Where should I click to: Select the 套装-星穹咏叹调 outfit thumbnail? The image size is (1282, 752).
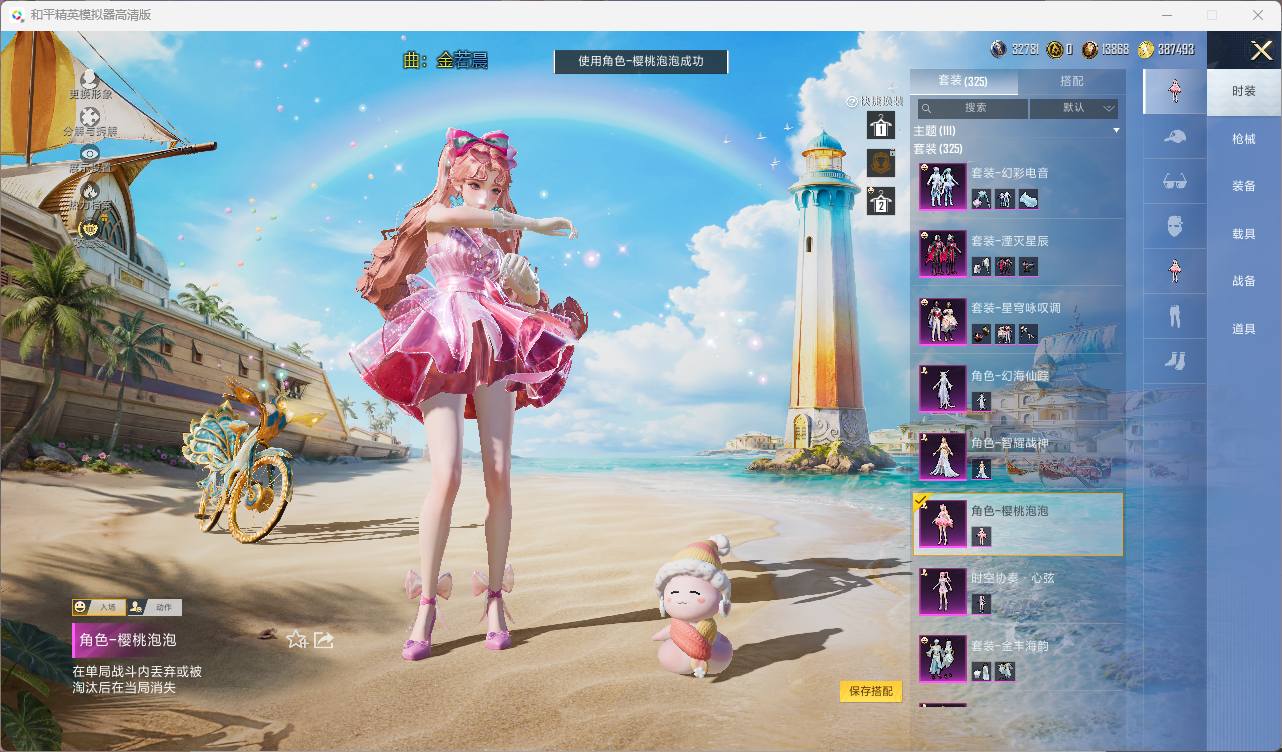pos(943,321)
